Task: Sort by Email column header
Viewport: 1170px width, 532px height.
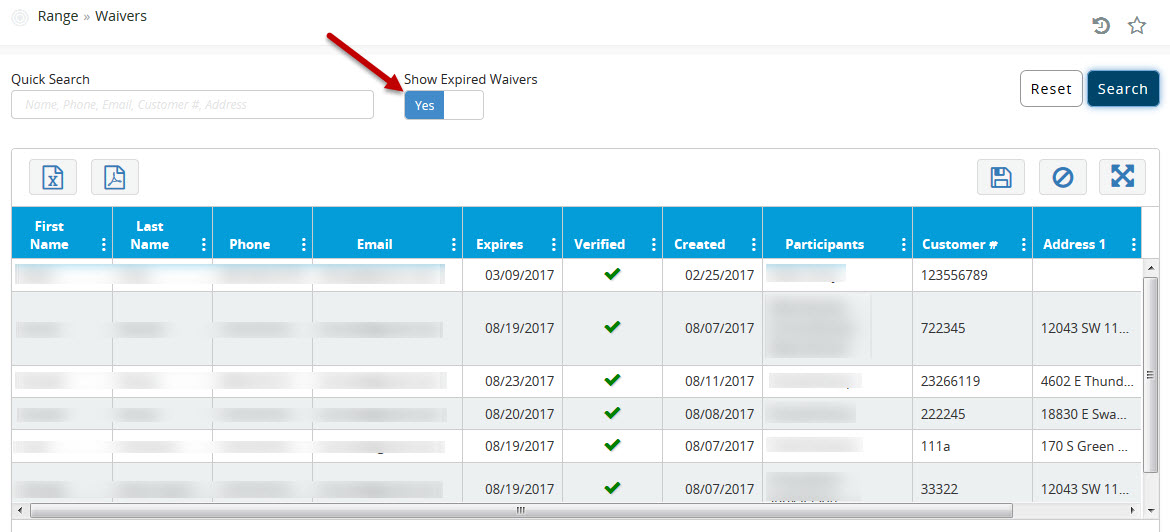Action: (375, 244)
